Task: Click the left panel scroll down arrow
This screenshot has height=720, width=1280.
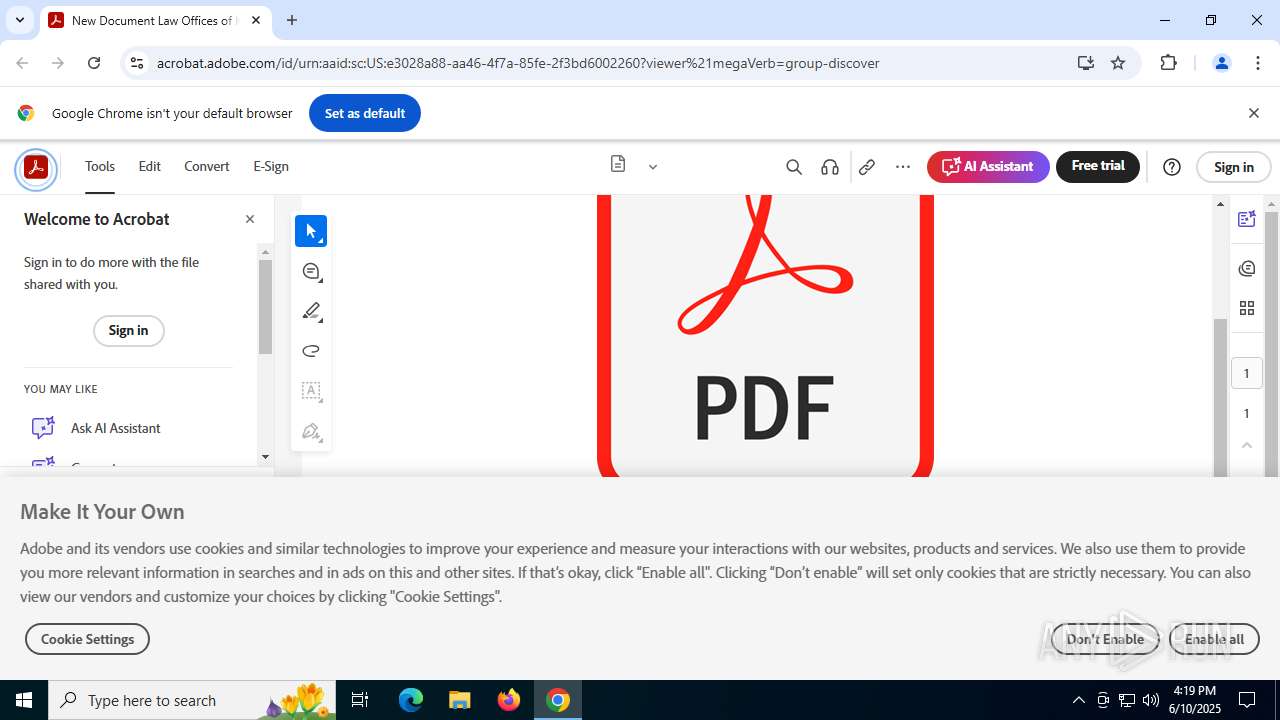Action: (x=265, y=457)
